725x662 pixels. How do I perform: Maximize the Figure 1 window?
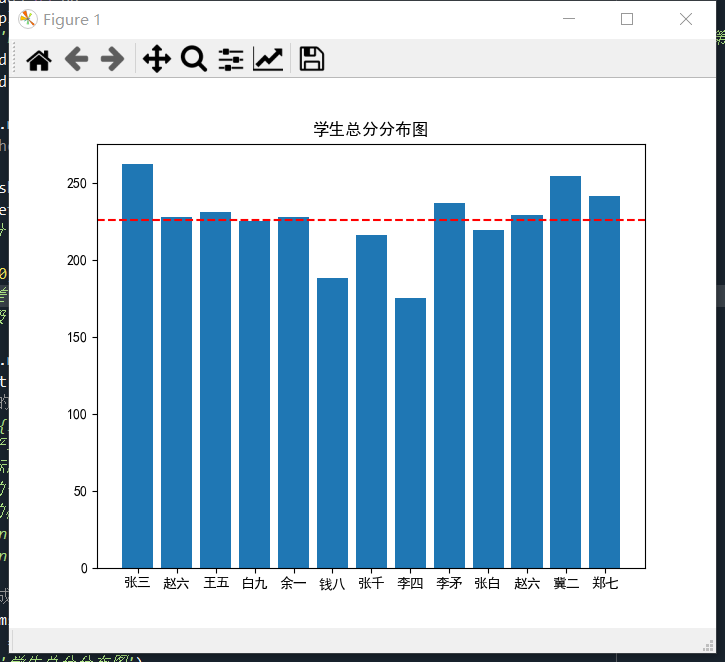[627, 19]
